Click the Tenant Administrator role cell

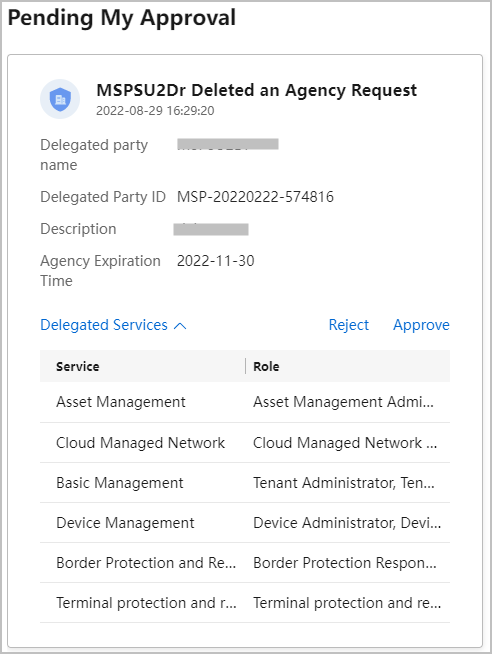[x=344, y=483]
